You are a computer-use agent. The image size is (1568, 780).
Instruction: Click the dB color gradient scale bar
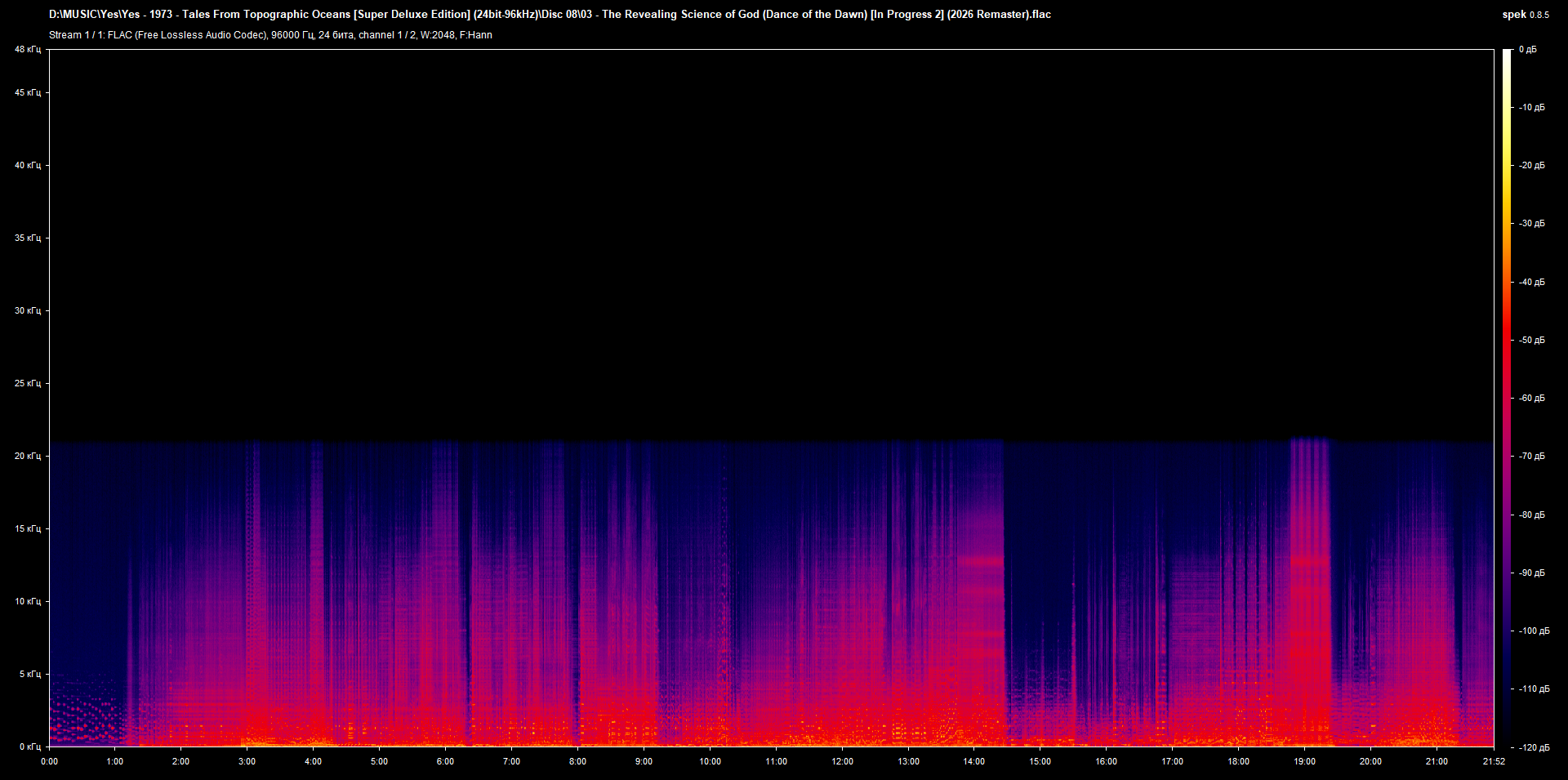pyautogui.click(x=1507, y=398)
